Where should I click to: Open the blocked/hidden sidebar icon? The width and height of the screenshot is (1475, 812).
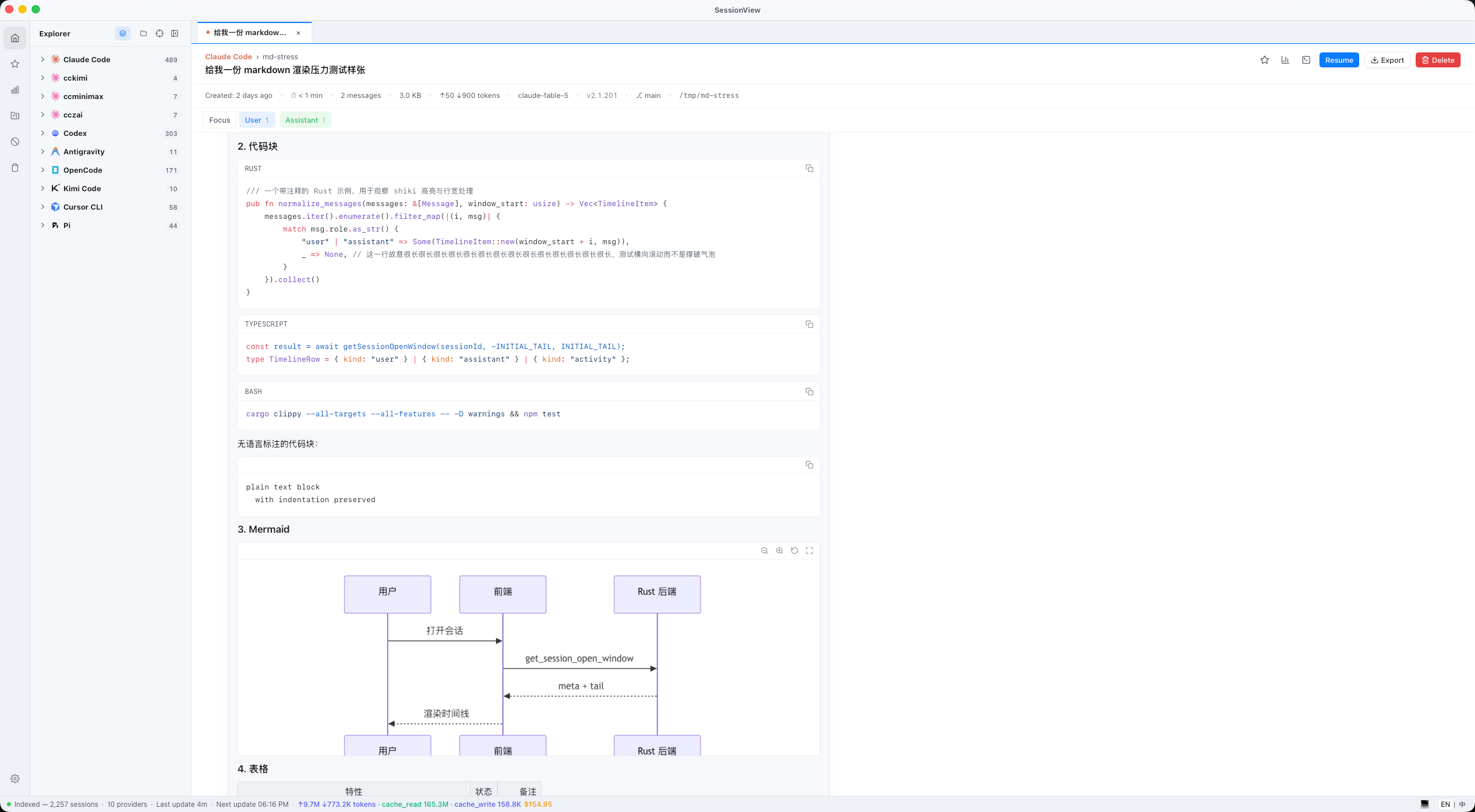[x=15, y=142]
